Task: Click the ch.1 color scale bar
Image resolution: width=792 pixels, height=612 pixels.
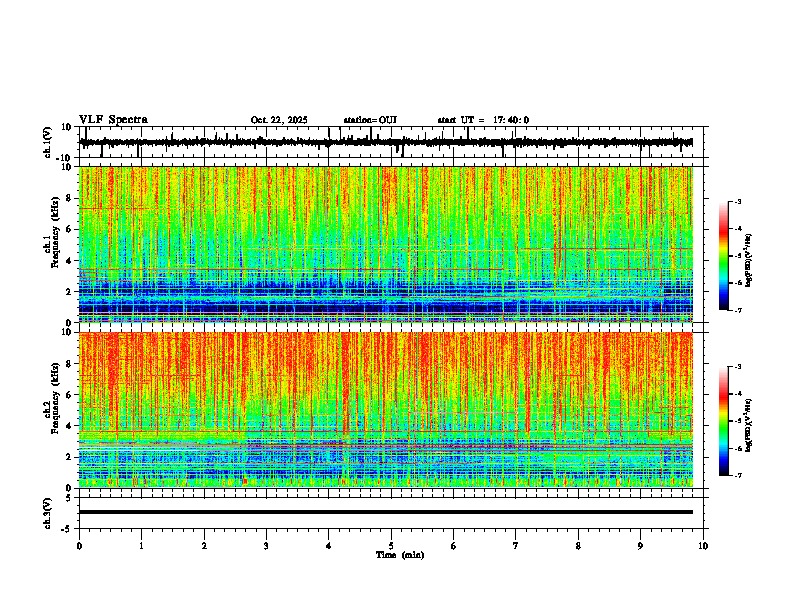Action: 724,256
